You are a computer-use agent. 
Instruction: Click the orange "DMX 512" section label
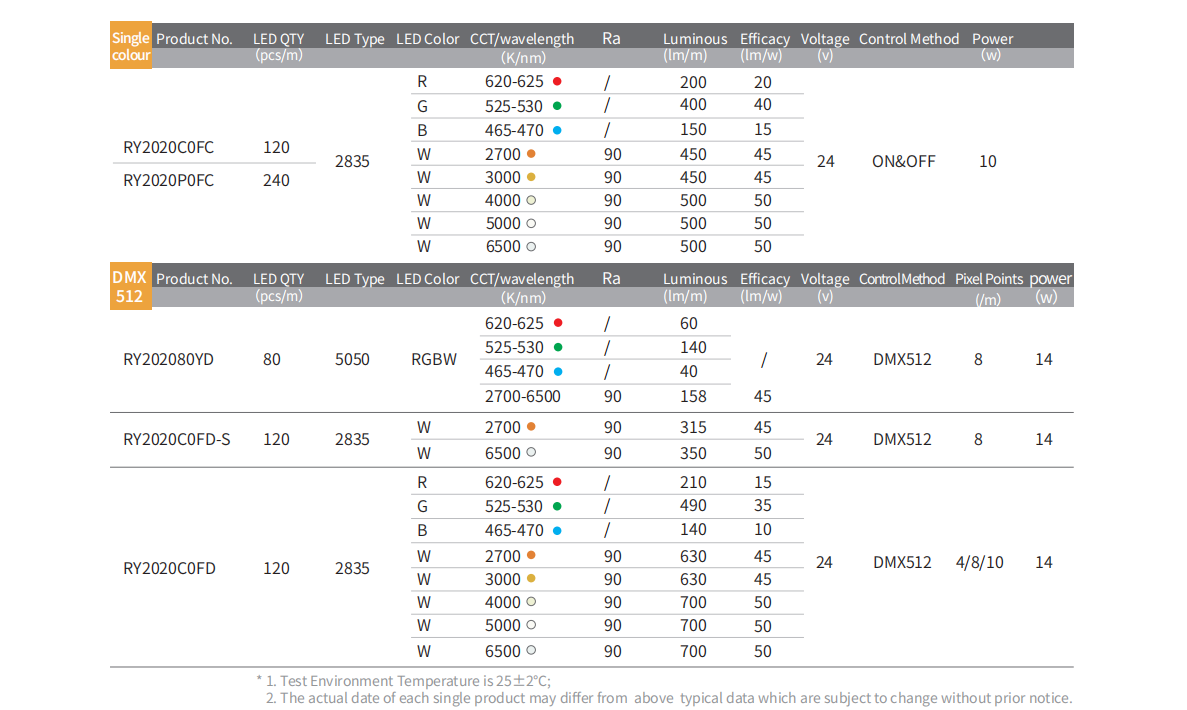pos(131,287)
